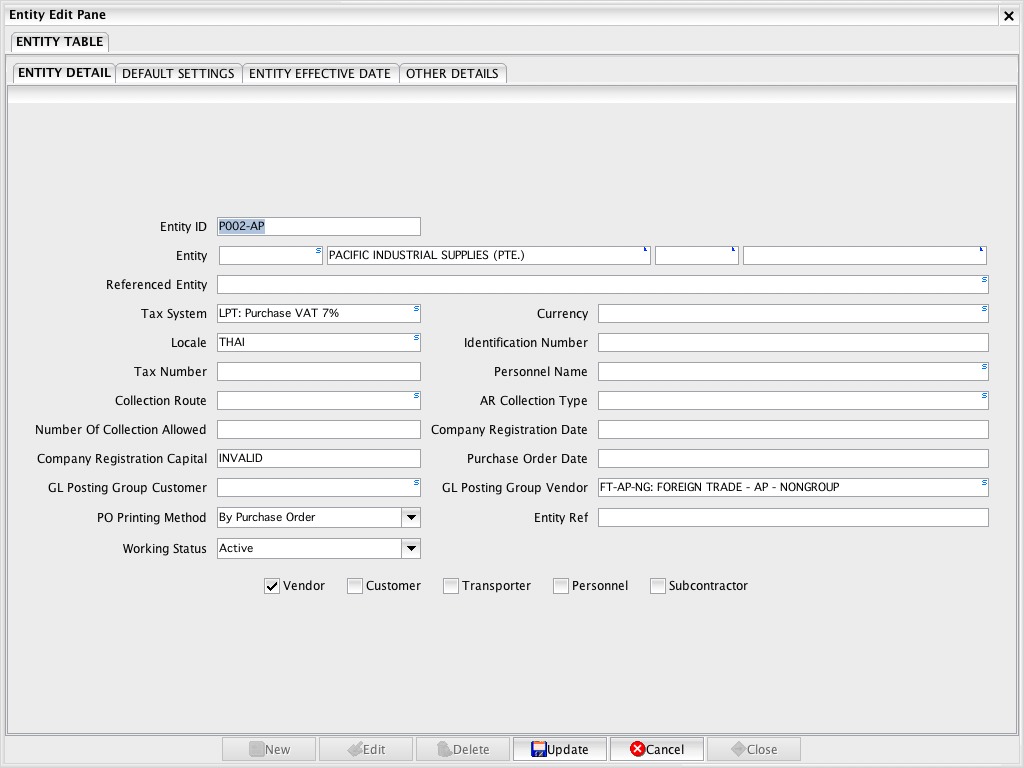
Task: Switch to the ENTITY DETAIL tab
Action: point(64,72)
